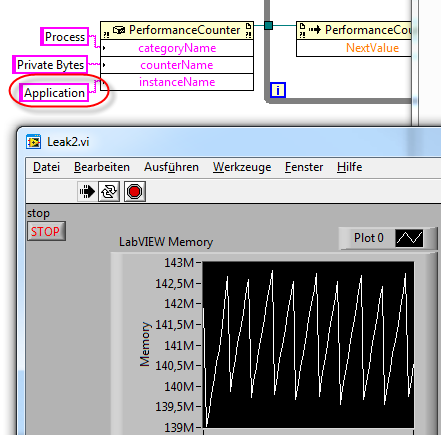Open the Hilfe menu
441x435 pixels.
[x=349, y=167]
